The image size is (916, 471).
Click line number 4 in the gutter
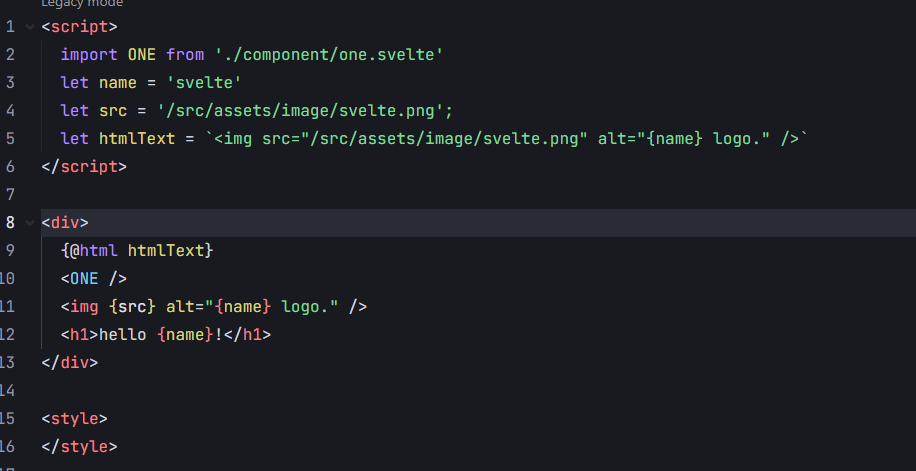10,111
